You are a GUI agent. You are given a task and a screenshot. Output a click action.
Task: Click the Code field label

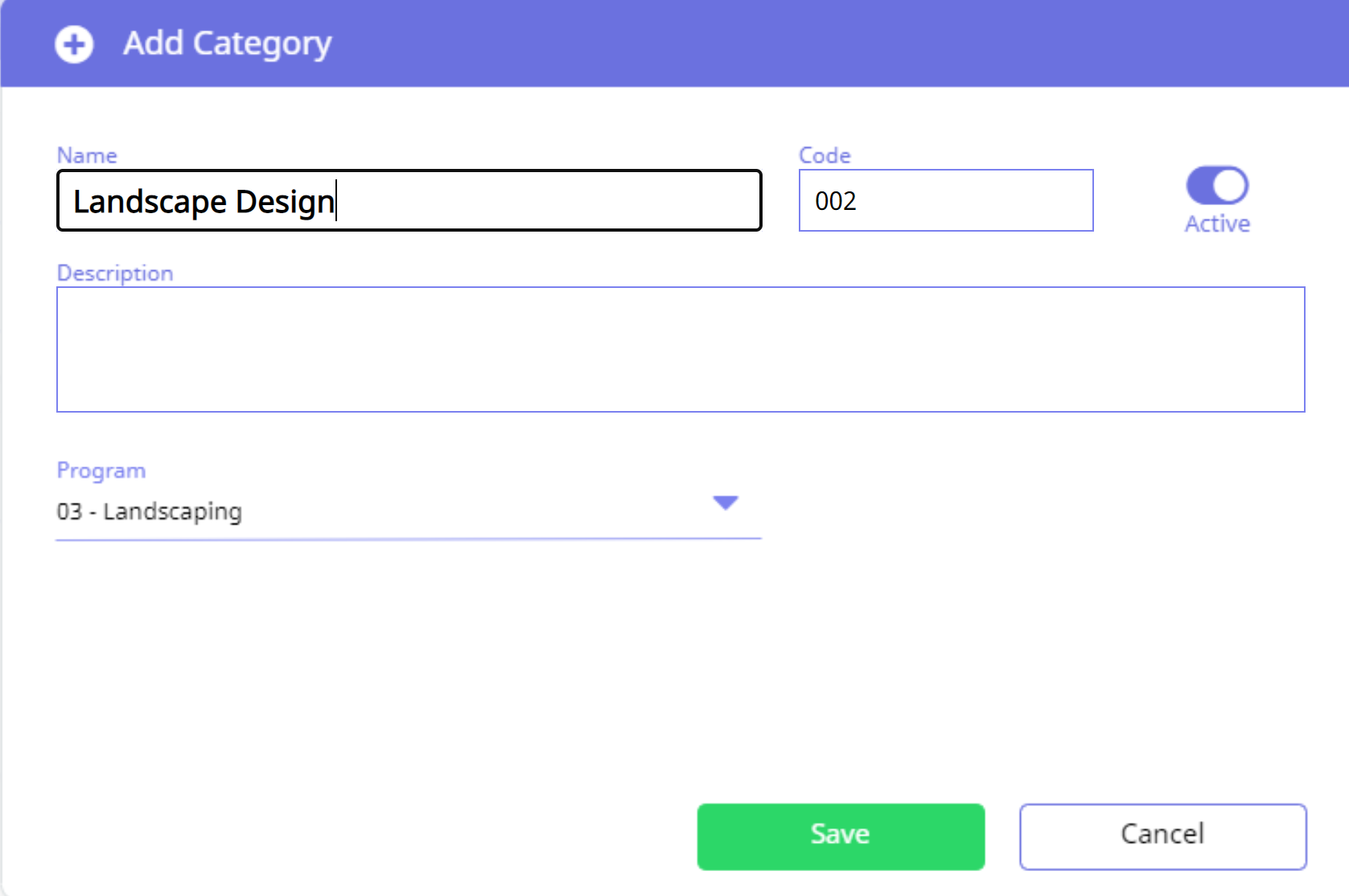[x=825, y=155]
